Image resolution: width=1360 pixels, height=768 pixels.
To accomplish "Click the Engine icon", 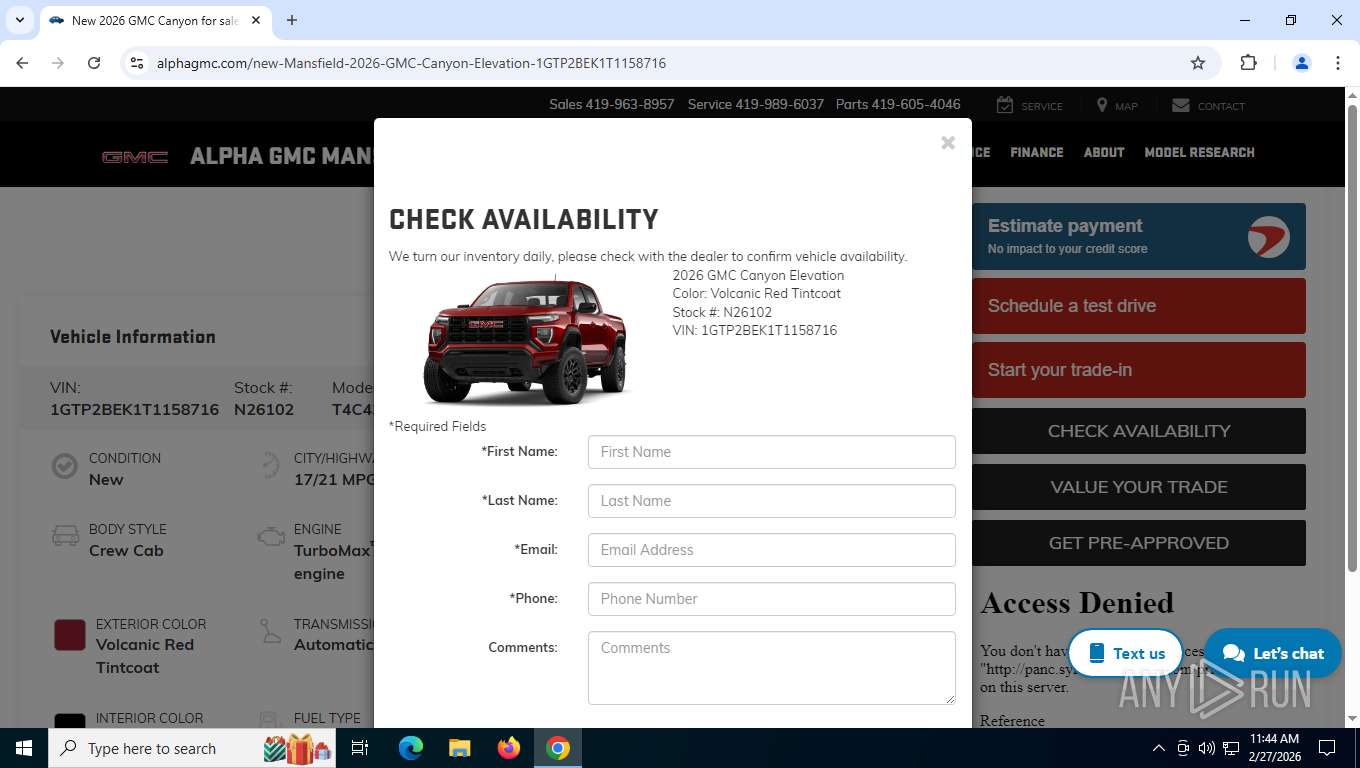I will pyautogui.click(x=270, y=536).
